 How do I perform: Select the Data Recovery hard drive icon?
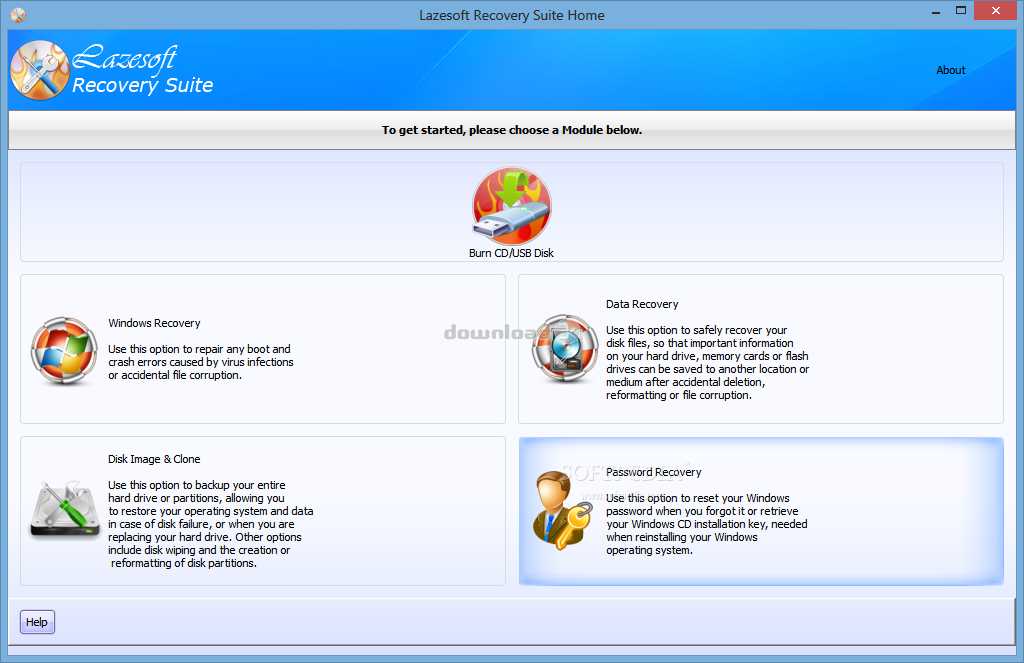point(564,349)
